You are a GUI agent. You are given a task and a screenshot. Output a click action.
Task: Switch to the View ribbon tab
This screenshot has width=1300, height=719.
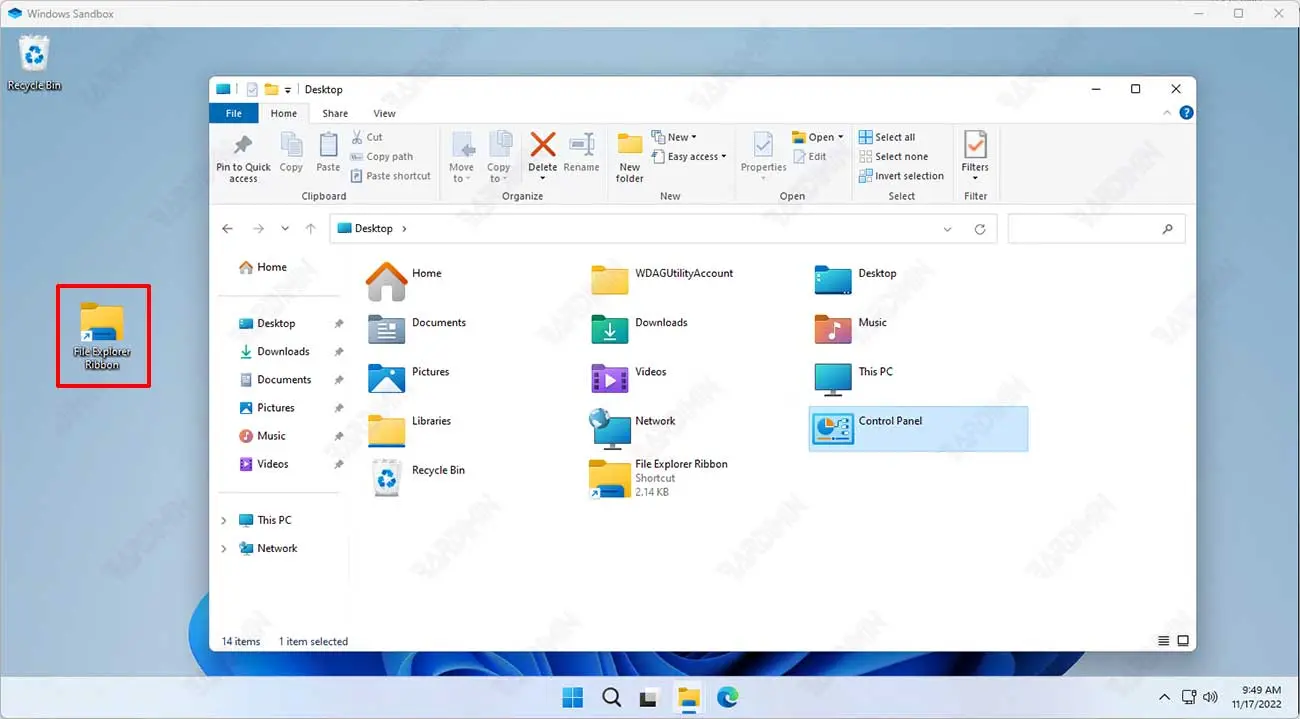tap(384, 114)
